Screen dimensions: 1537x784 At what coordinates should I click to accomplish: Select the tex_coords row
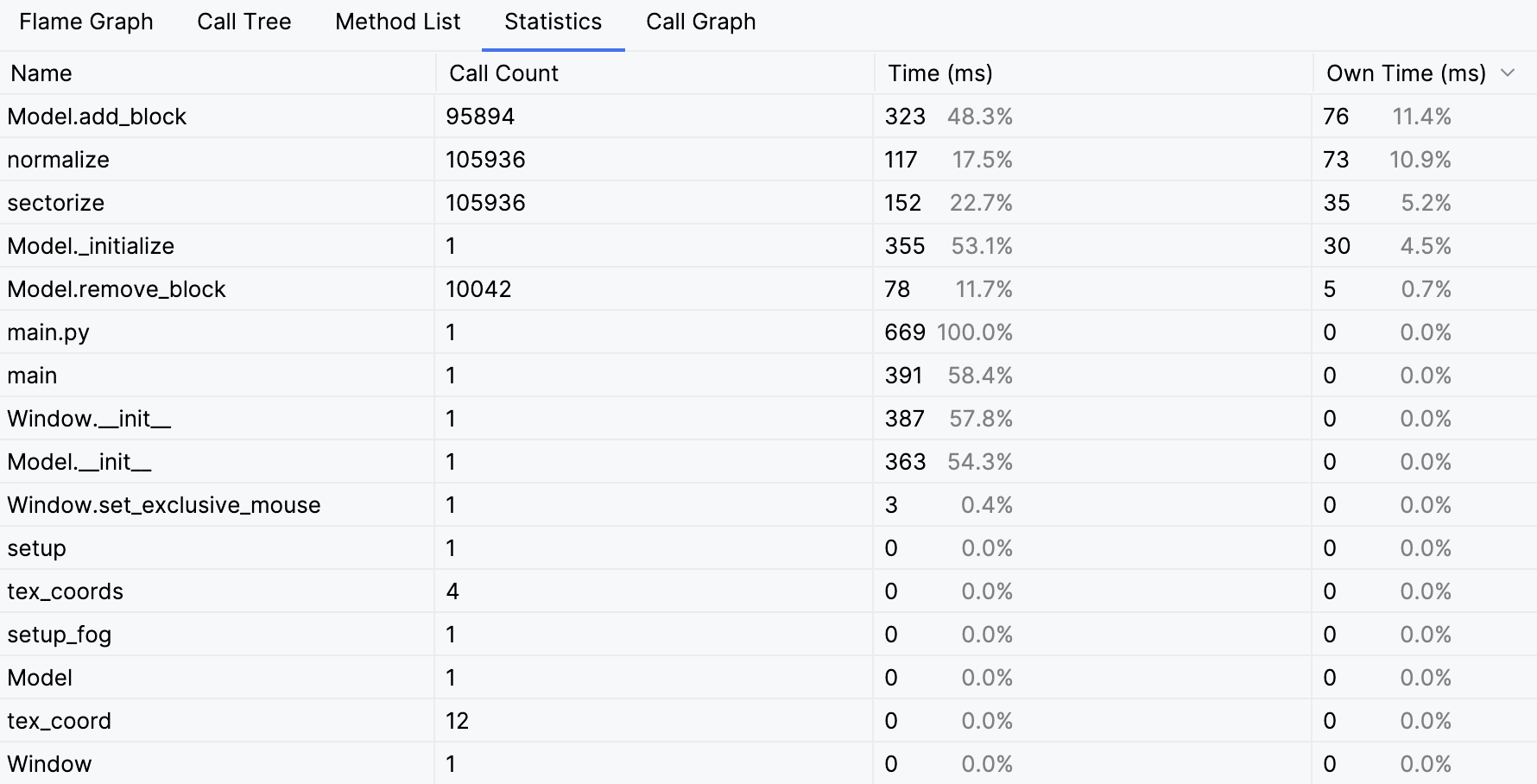[x=65, y=591]
